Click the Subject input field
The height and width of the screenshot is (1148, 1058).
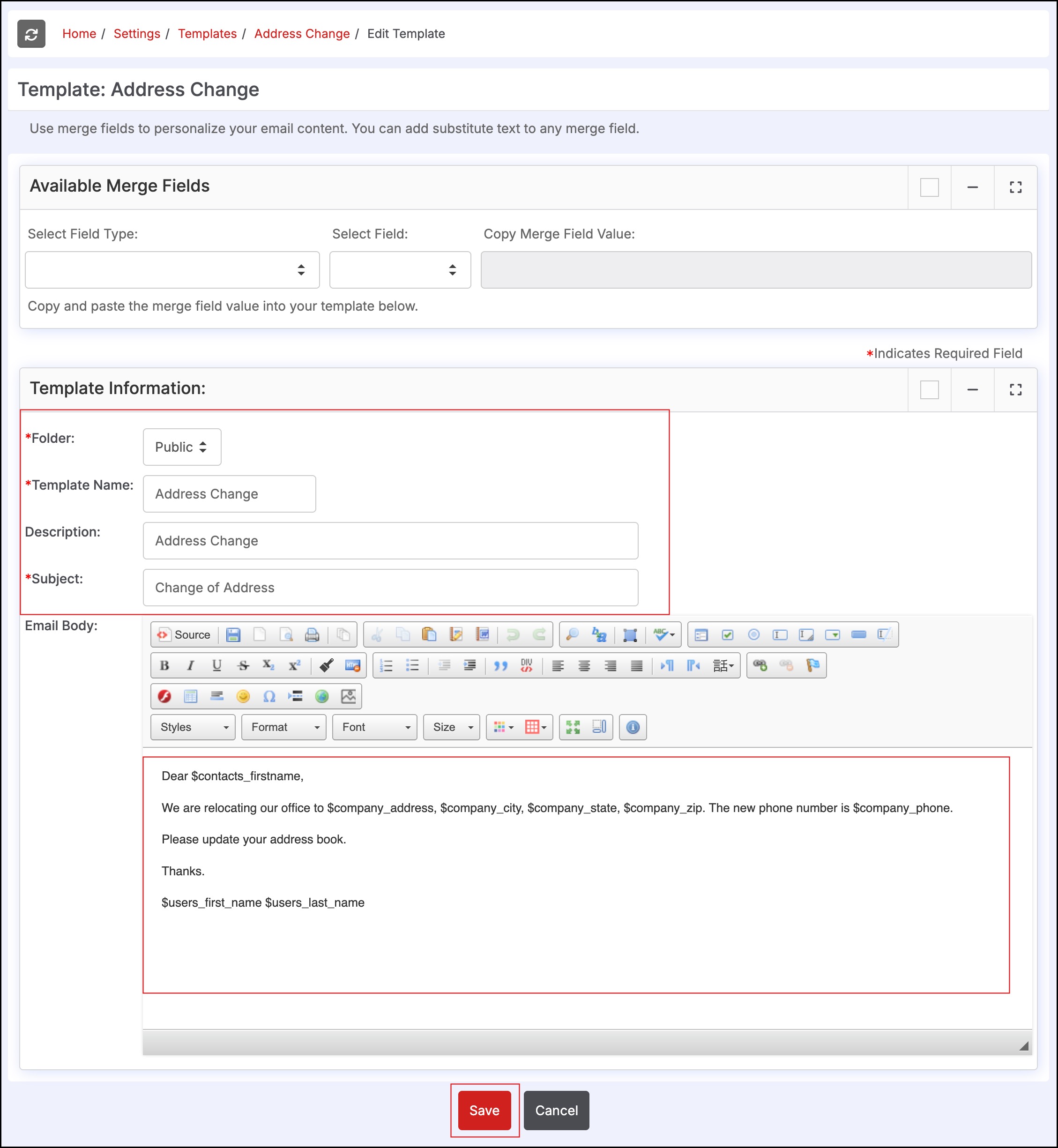tap(390, 588)
